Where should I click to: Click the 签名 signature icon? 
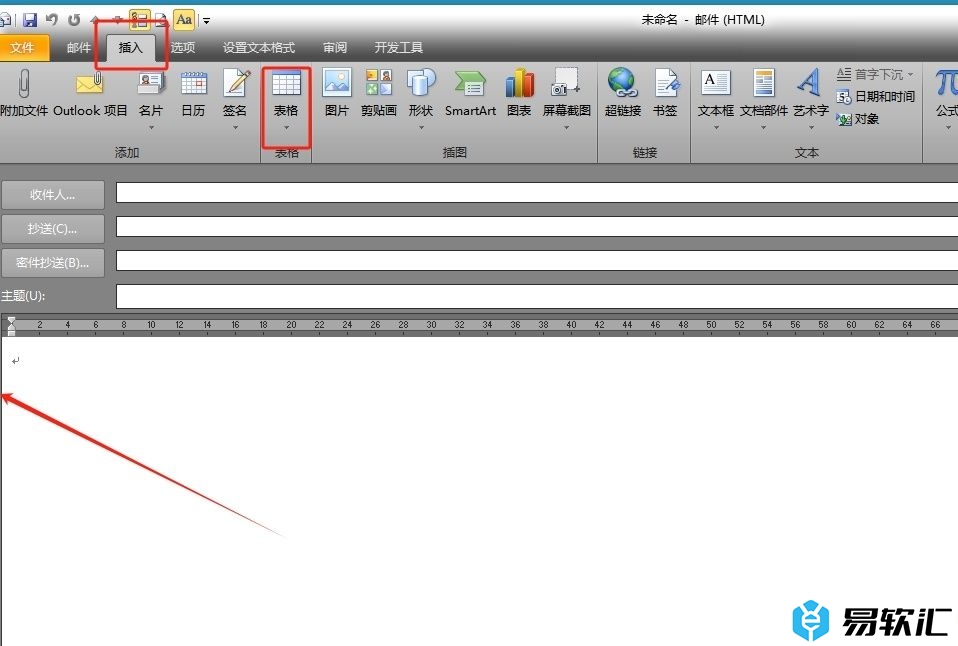235,83
